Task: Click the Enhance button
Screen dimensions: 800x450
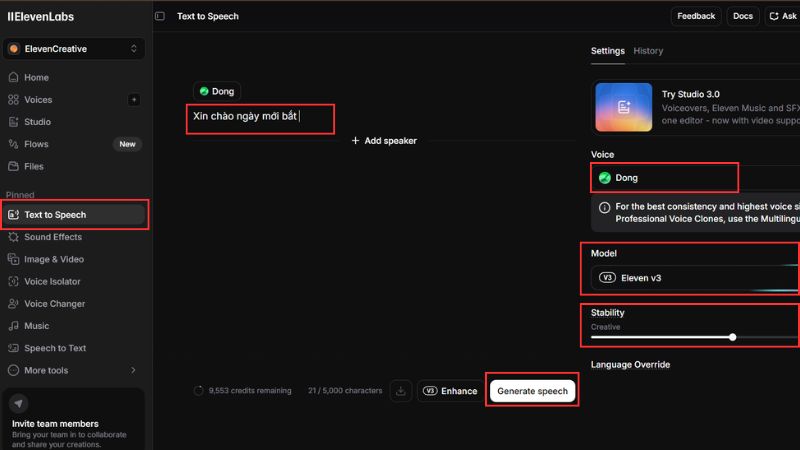Action: (x=450, y=391)
